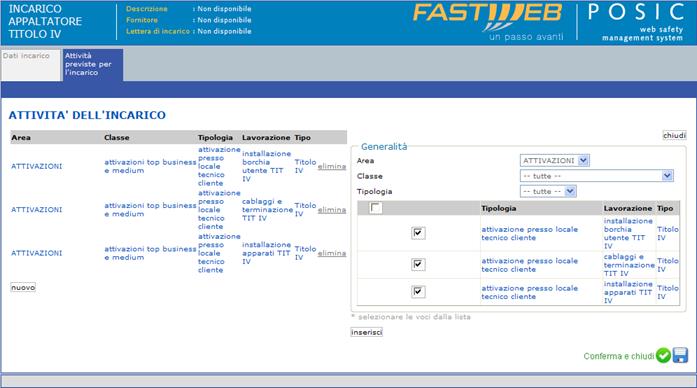Click elimina for installazione borchia utente row

coord(332,166)
